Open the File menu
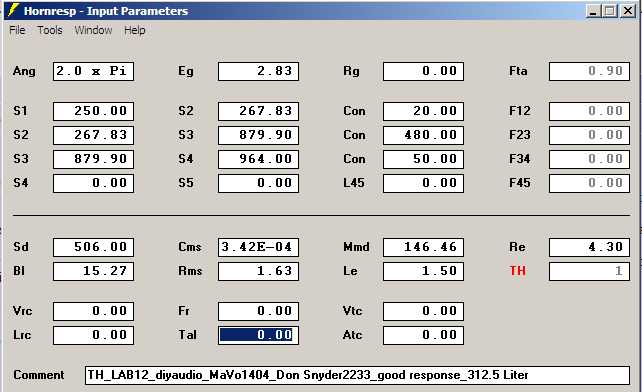Screen dimensions: 642x392 click(x=17, y=30)
